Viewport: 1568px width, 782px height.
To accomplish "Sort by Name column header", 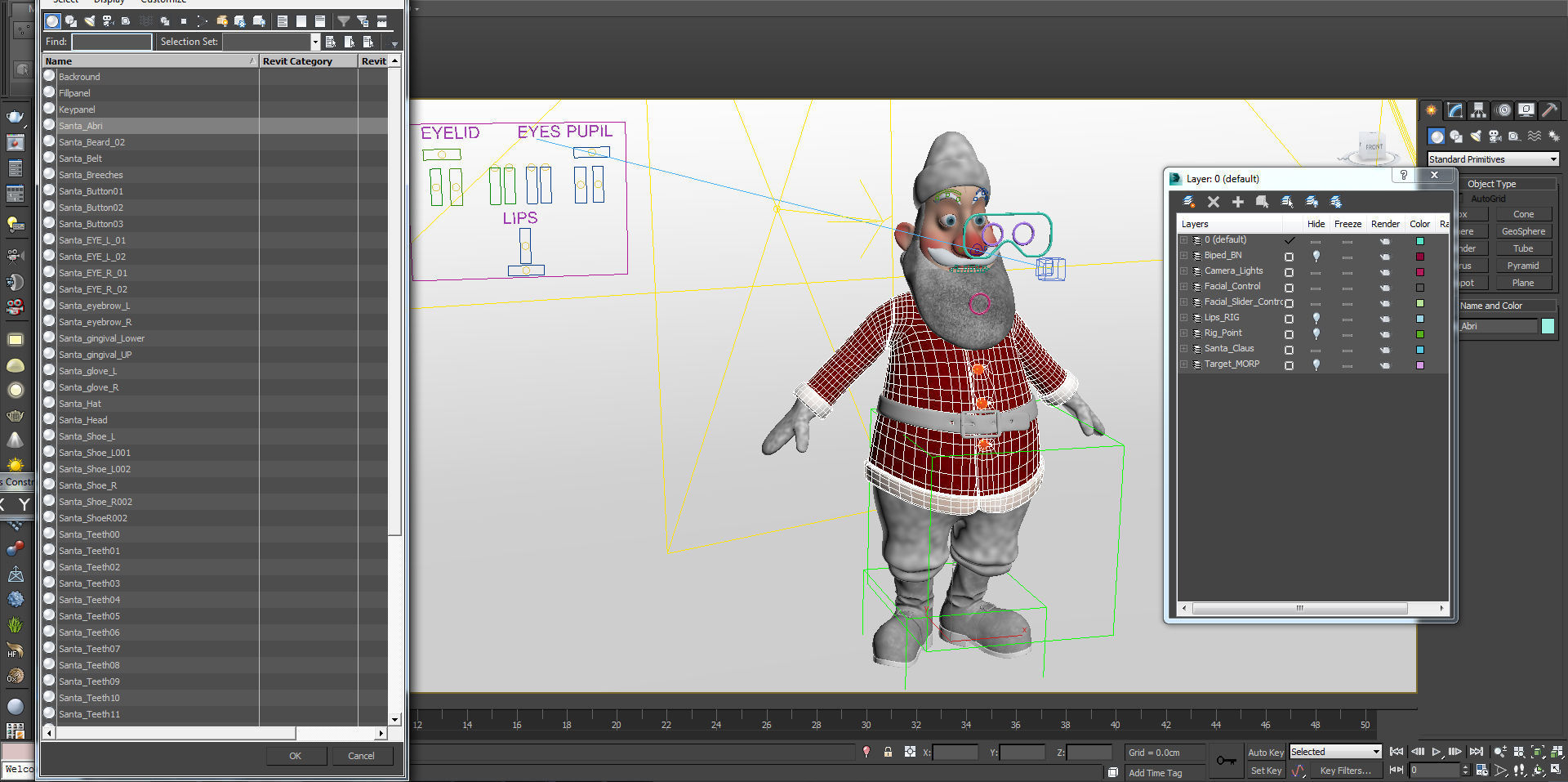I will tap(149, 61).
